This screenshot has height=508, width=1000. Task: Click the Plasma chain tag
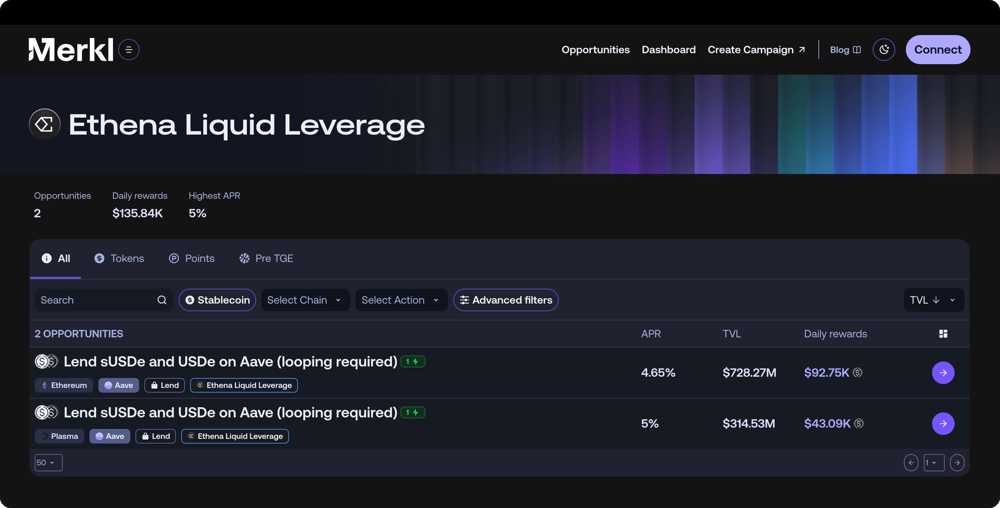tap(59, 437)
